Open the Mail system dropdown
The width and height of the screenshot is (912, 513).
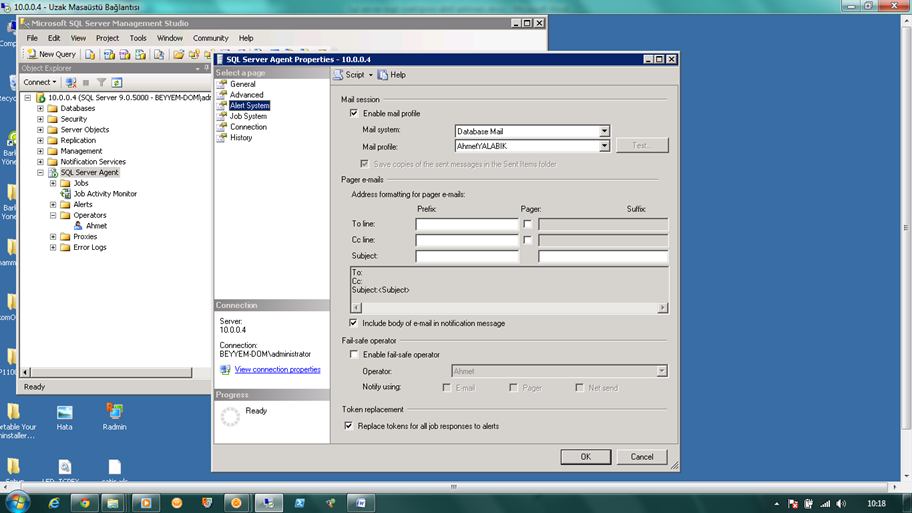(604, 131)
